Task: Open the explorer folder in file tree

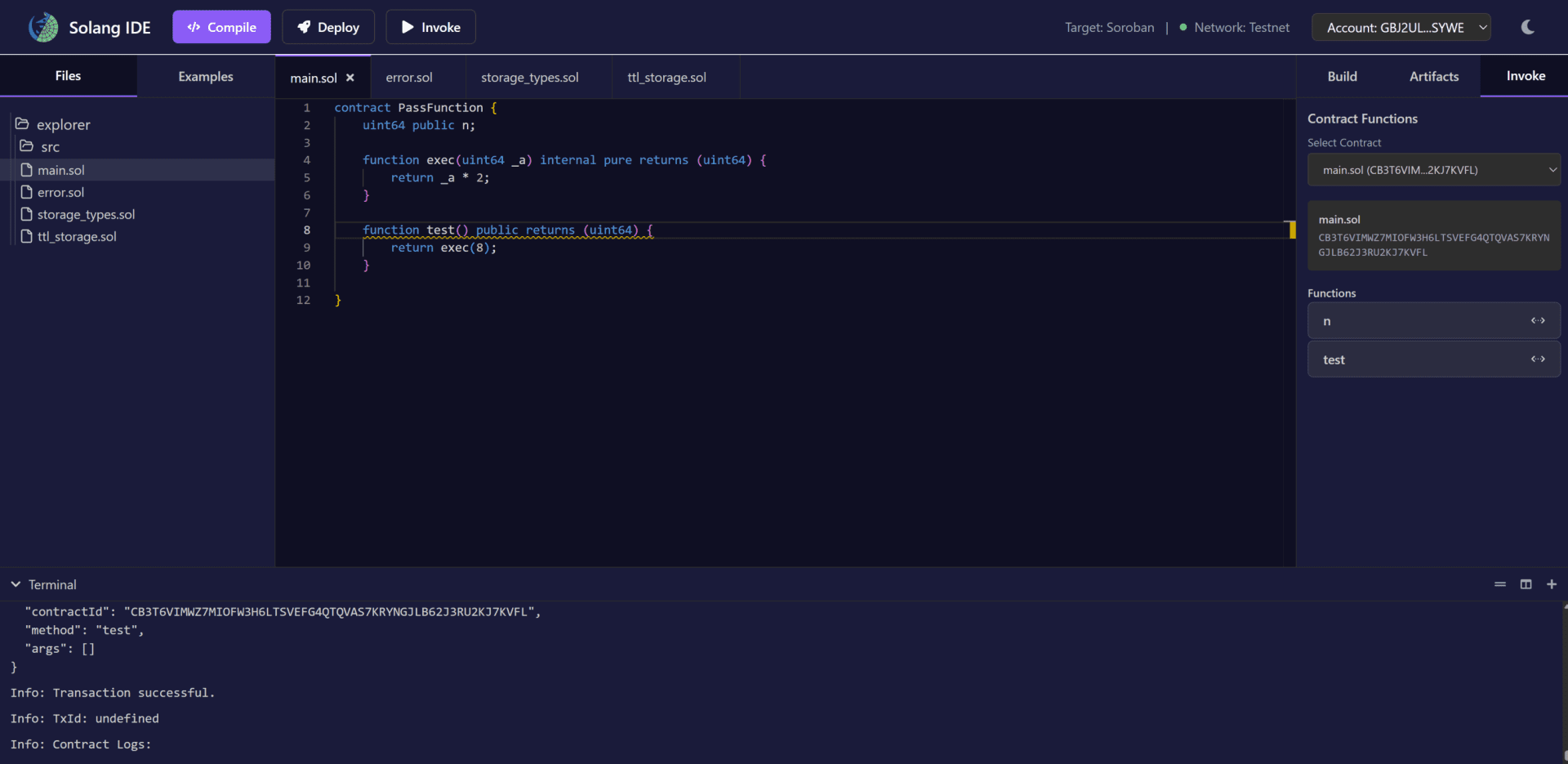Action: (62, 124)
